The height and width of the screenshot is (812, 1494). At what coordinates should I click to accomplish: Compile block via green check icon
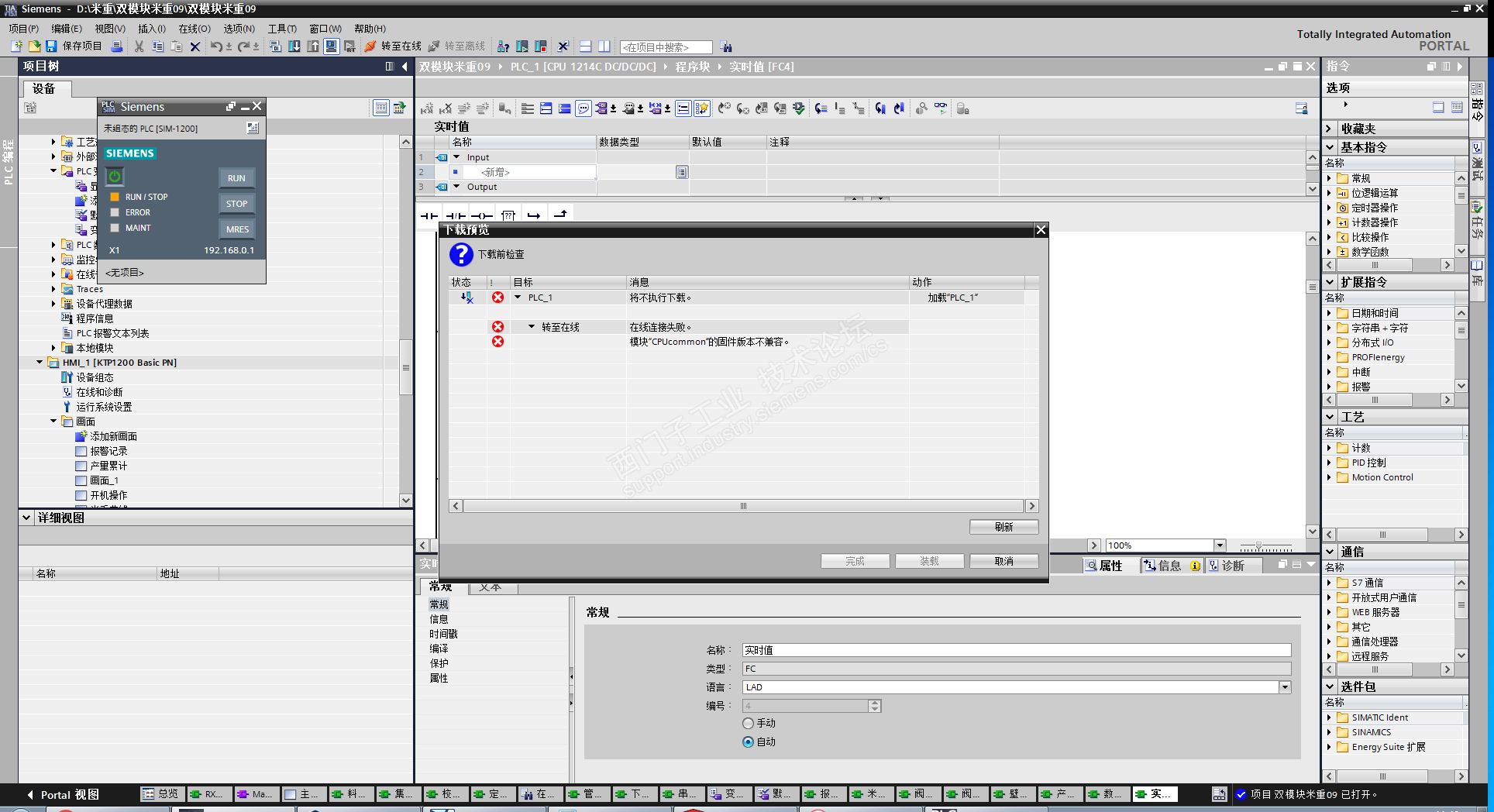pyautogui.click(x=798, y=108)
